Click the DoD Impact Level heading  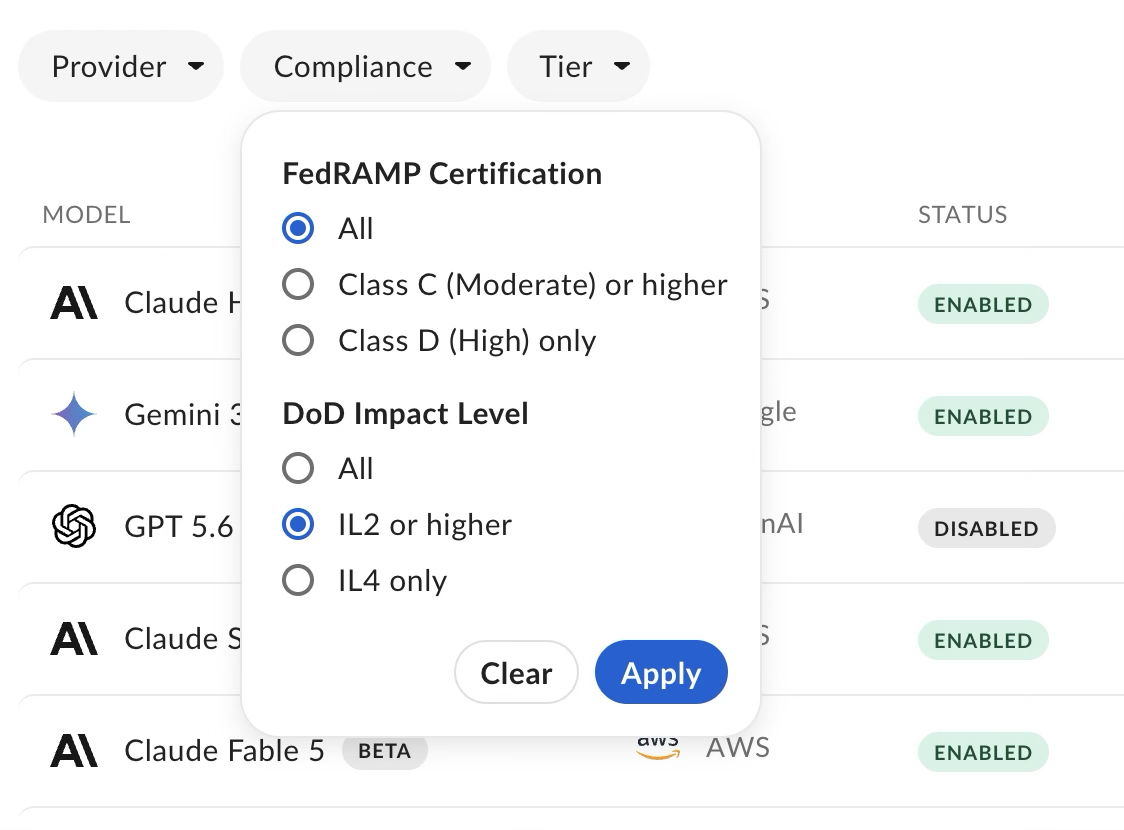pos(406,414)
